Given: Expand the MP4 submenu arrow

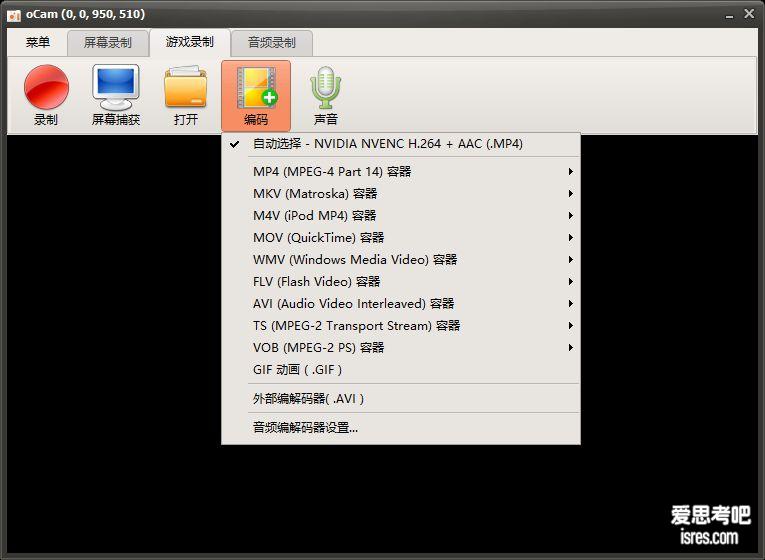Looking at the screenshot, I should click(x=570, y=172).
